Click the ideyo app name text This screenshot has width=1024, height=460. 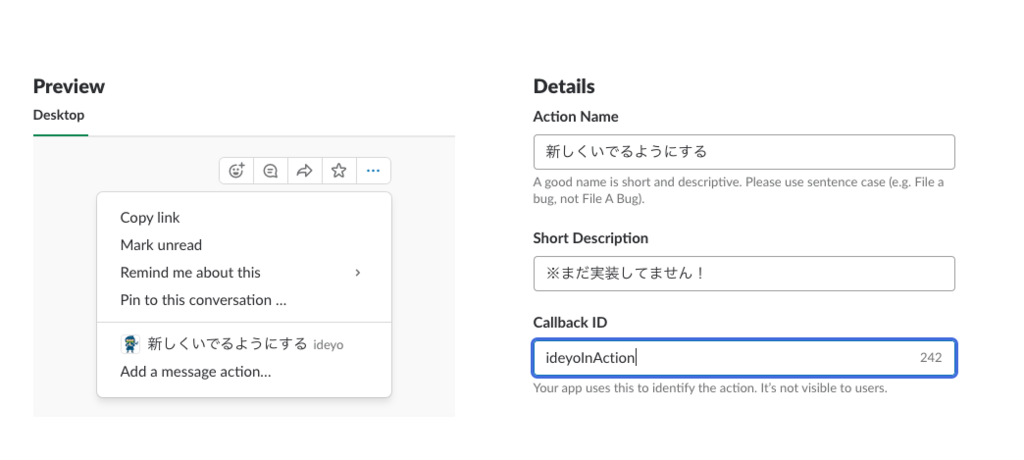(328, 344)
